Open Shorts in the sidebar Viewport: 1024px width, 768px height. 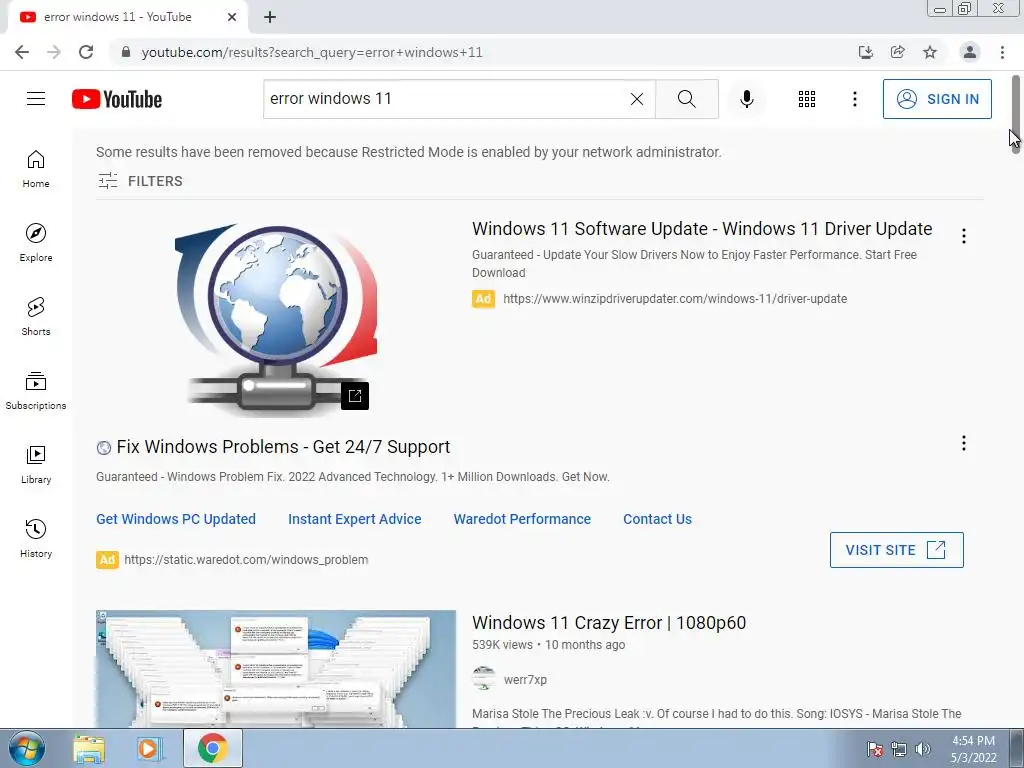click(x=36, y=317)
